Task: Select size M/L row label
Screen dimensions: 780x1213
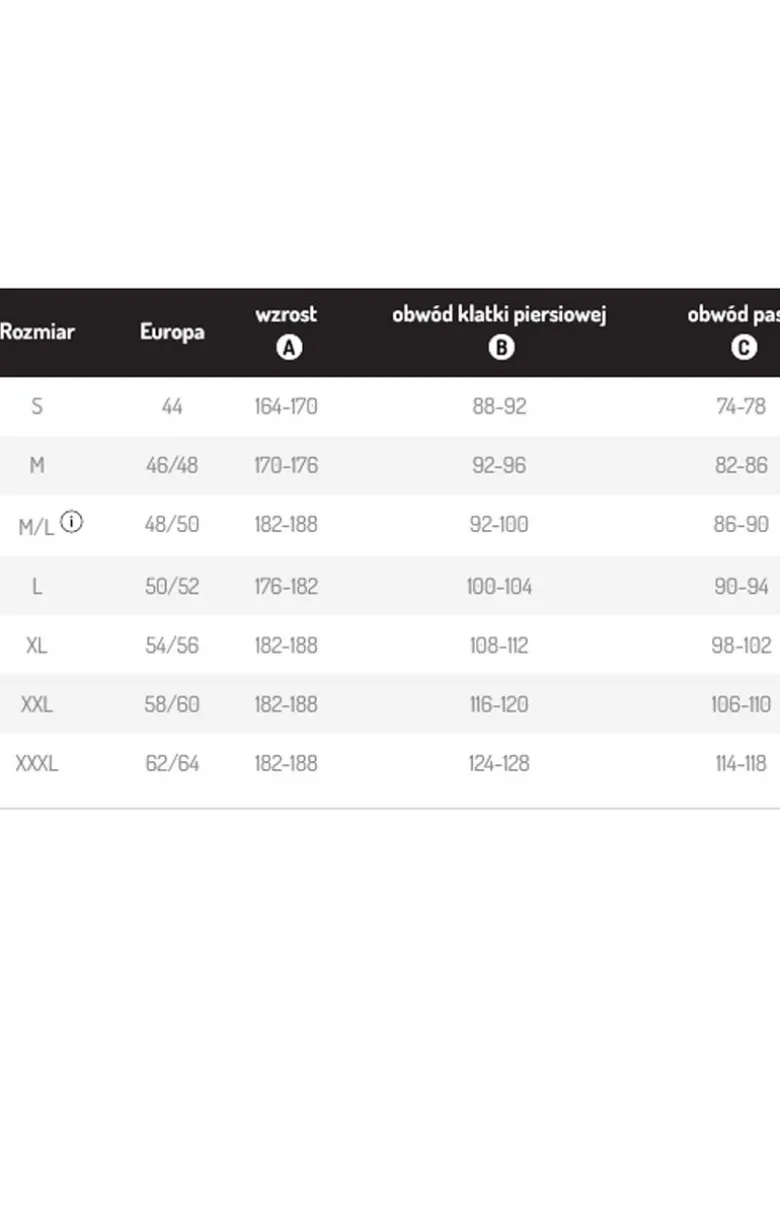Action: coord(35,527)
